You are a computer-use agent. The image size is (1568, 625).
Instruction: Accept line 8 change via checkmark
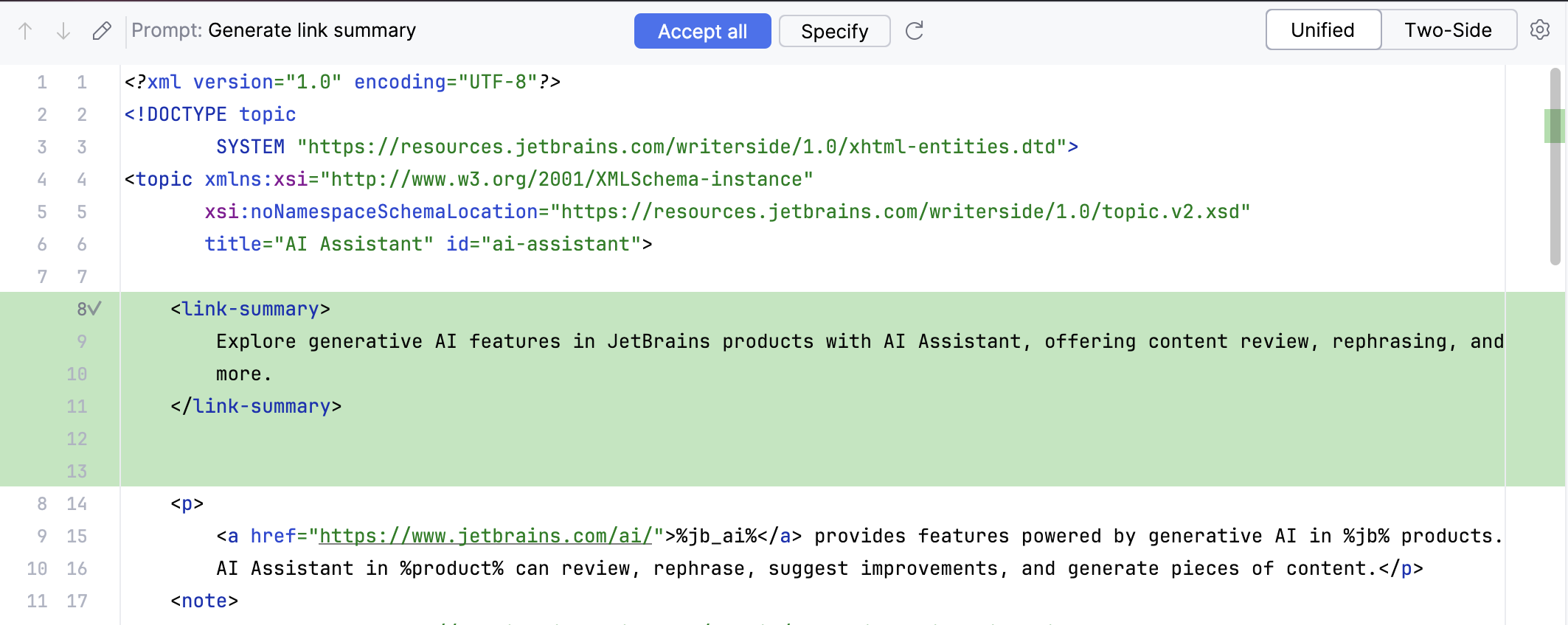[x=94, y=309]
